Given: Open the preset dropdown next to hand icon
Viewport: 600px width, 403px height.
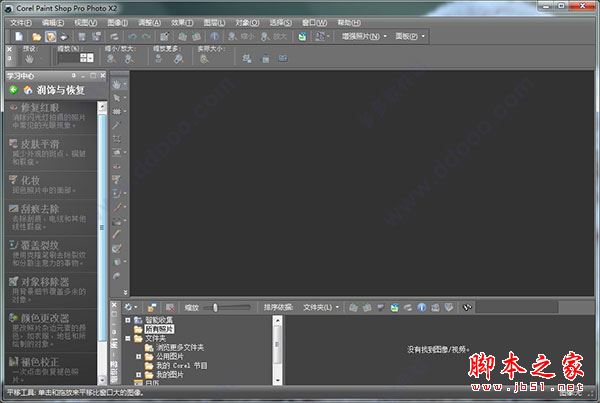Looking at the screenshot, I should click(42, 59).
